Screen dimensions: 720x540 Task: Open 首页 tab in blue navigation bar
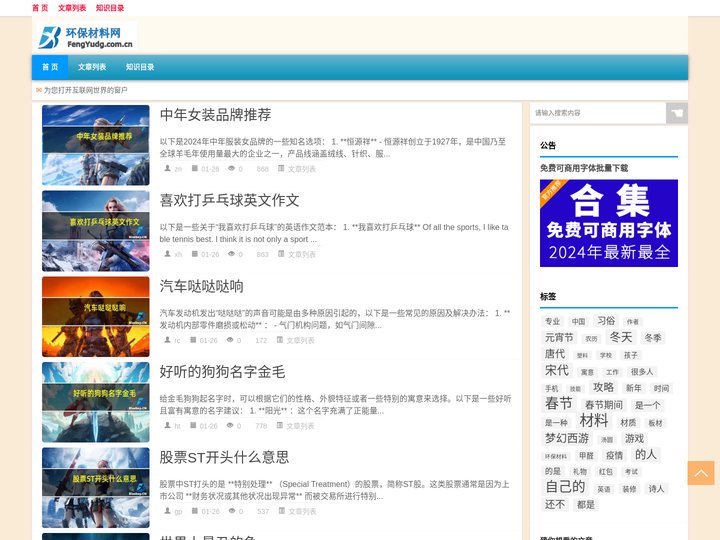click(50, 67)
